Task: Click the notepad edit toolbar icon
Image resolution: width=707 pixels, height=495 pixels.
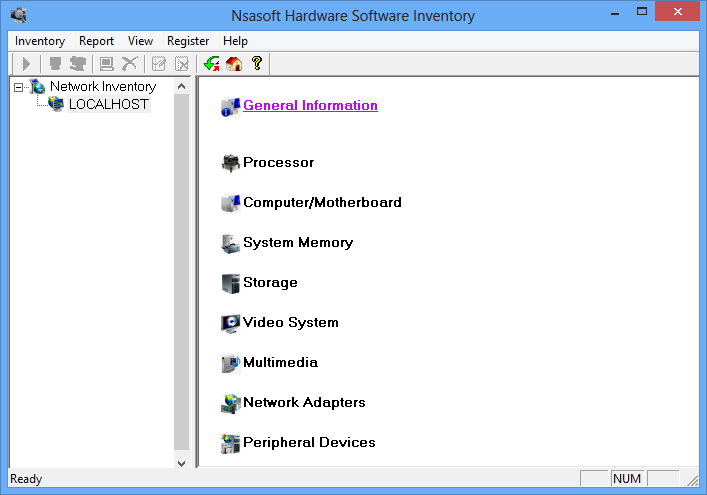Action: [159, 64]
